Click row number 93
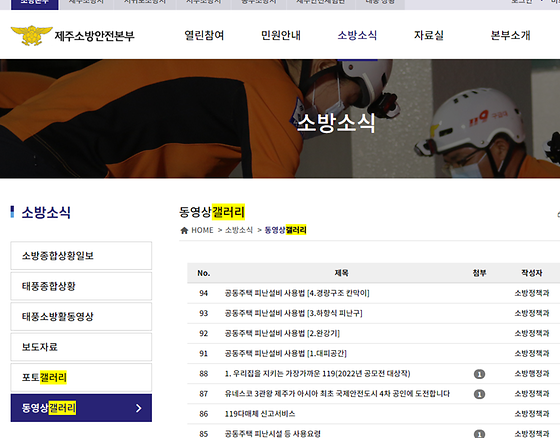Image resolution: width=560 pixels, height=438 pixels. coord(204,313)
